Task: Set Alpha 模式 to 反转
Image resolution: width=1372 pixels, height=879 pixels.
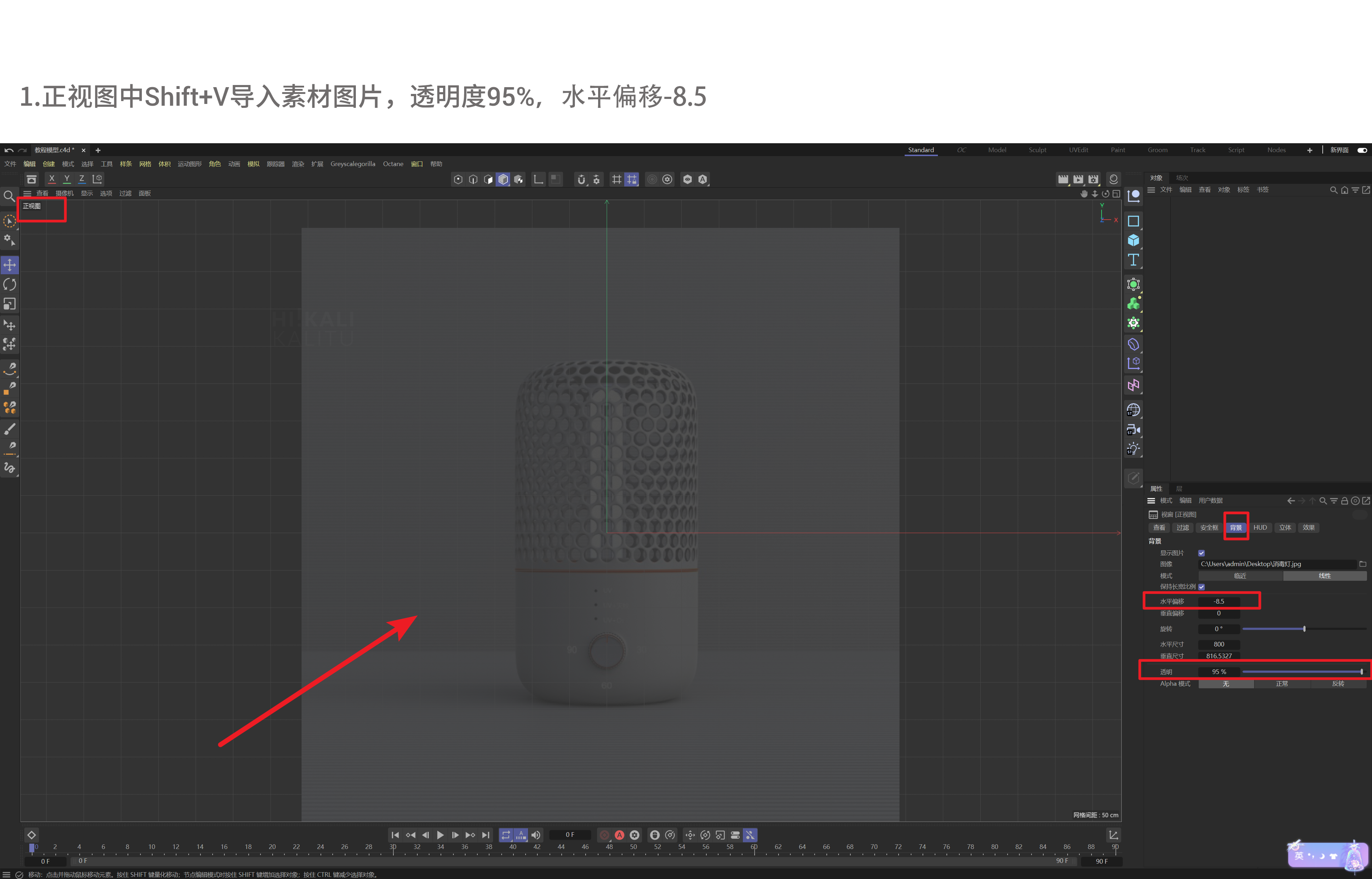Action: pyautogui.click(x=1338, y=684)
